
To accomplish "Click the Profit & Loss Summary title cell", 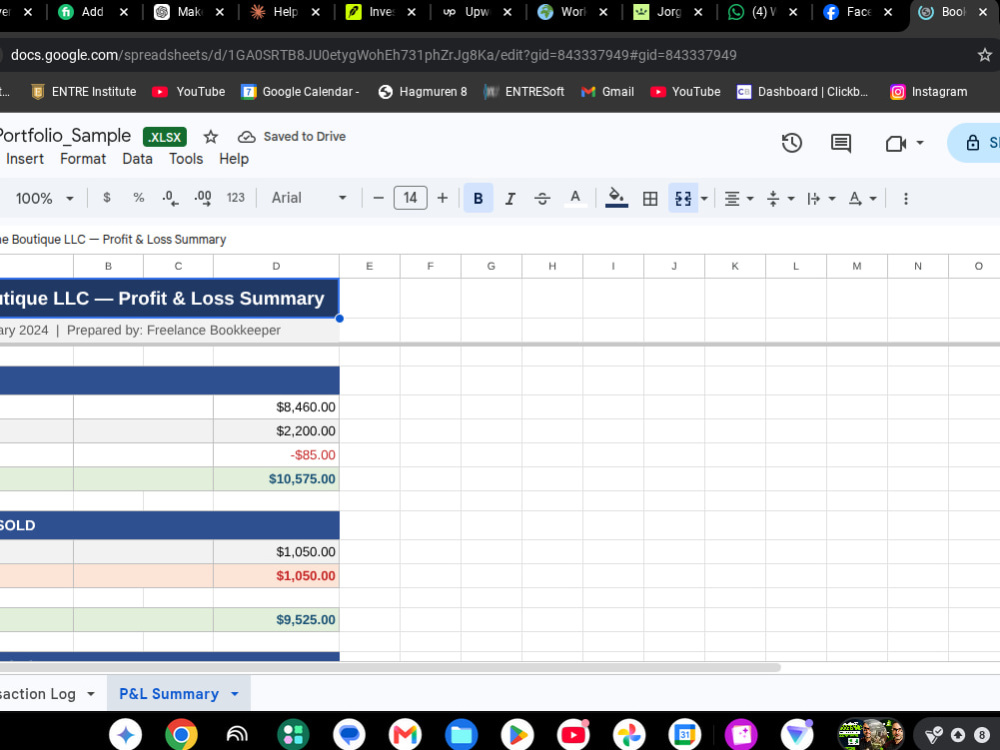I will tap(169, 298).
